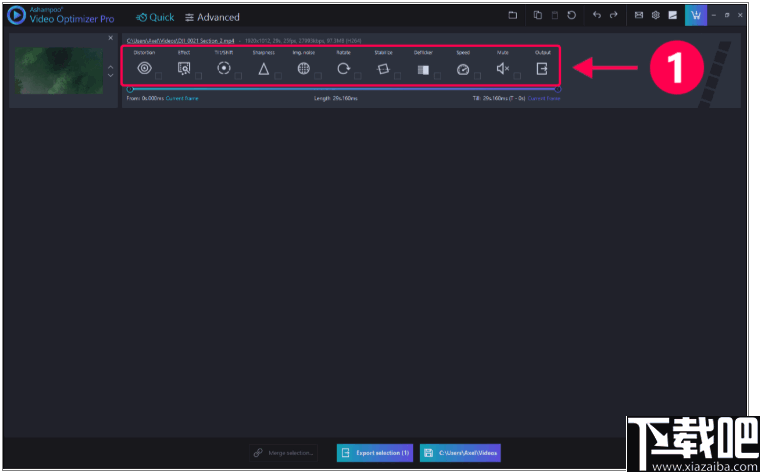Click the shopping cart purchase icon
762x472 pixels.
[x=696, y=15]
